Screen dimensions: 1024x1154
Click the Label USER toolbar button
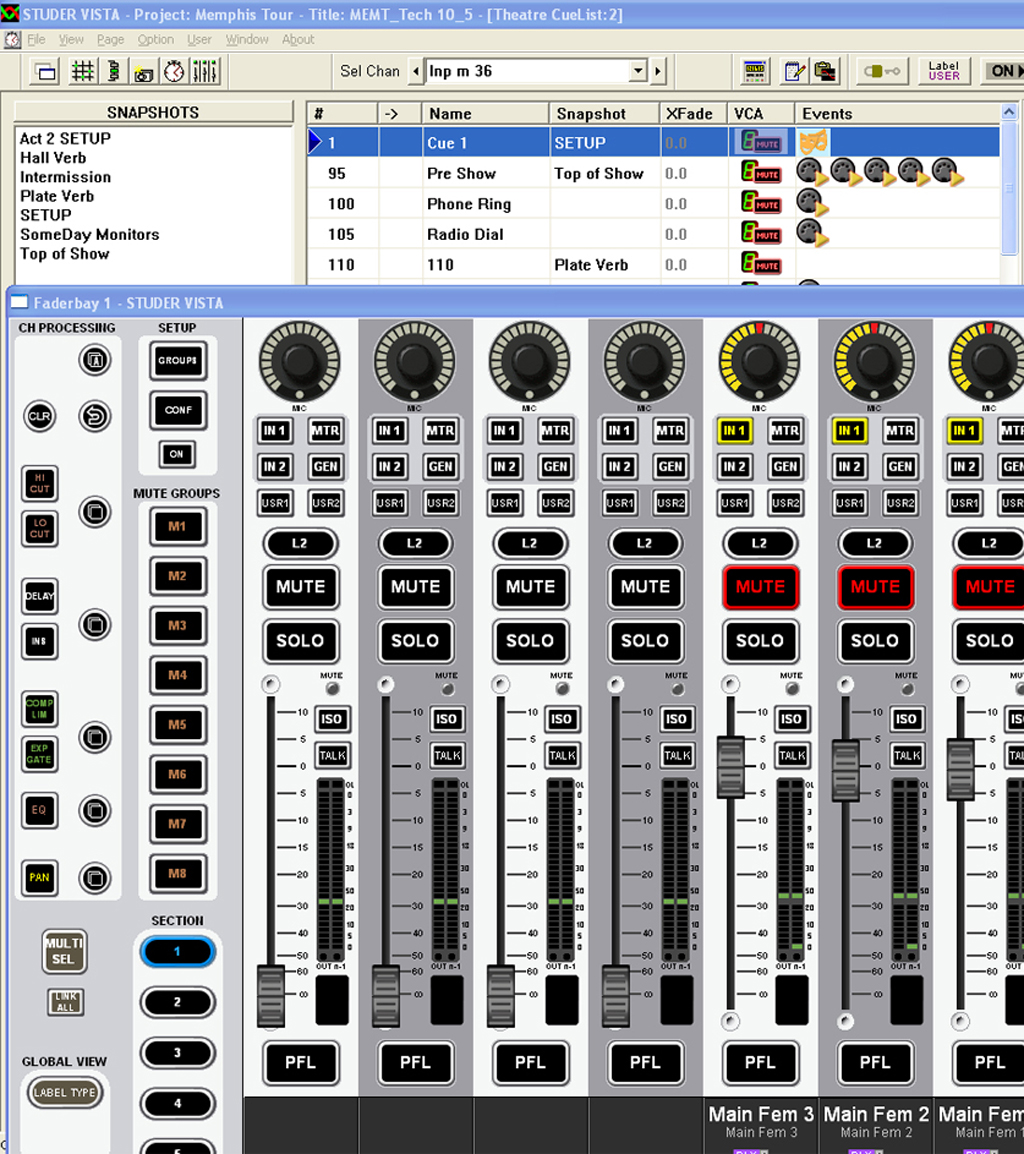click(944, 71)
